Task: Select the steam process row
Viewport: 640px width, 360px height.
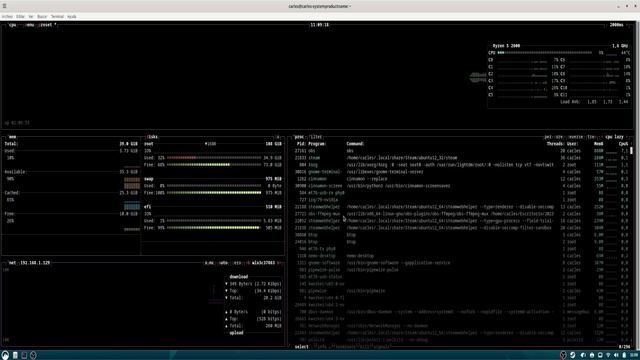Action: click(461, 158)
